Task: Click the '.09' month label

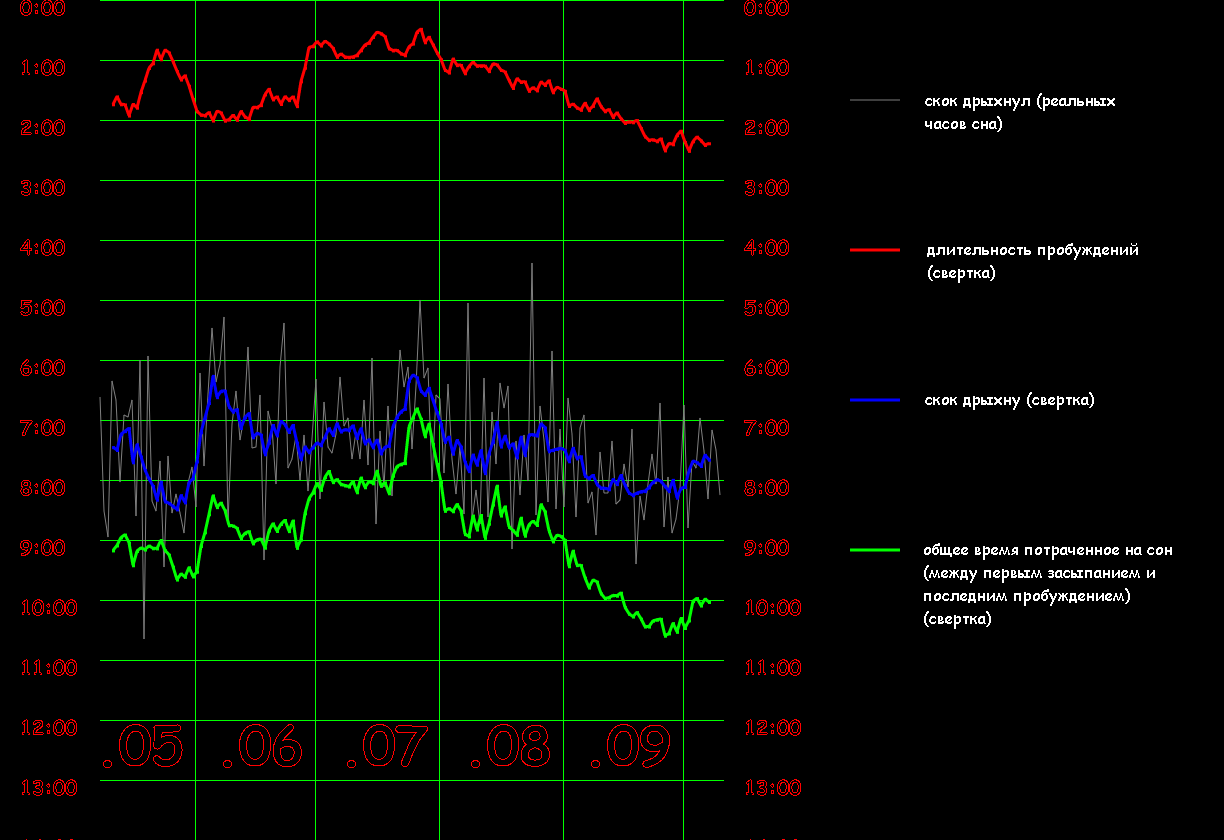Action: click(x=630, y=746)
